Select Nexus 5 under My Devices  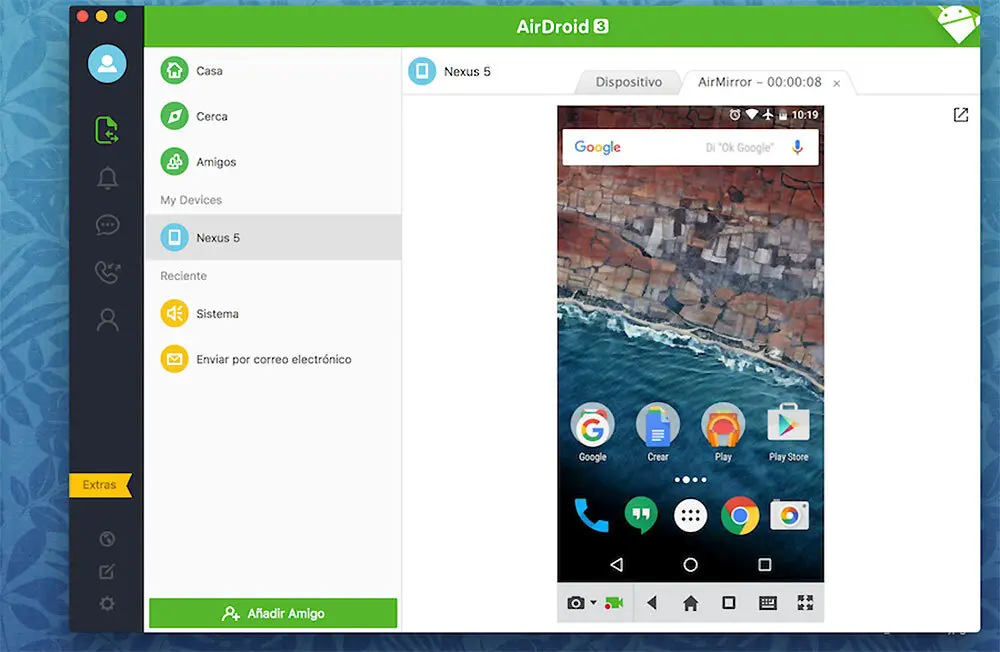273,237
